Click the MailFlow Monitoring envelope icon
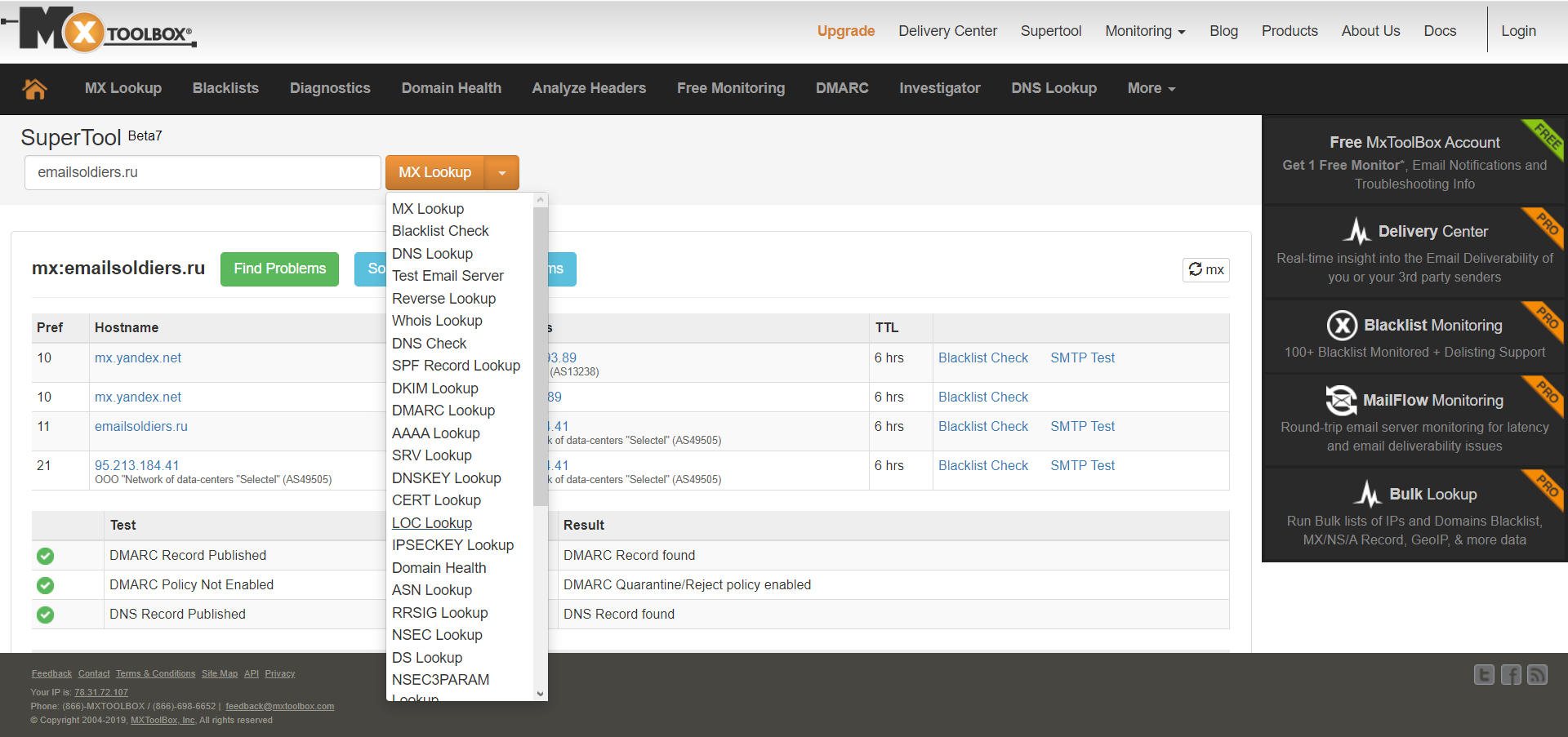Viewport: 1568px width, 737px height. click(1341, 400)
